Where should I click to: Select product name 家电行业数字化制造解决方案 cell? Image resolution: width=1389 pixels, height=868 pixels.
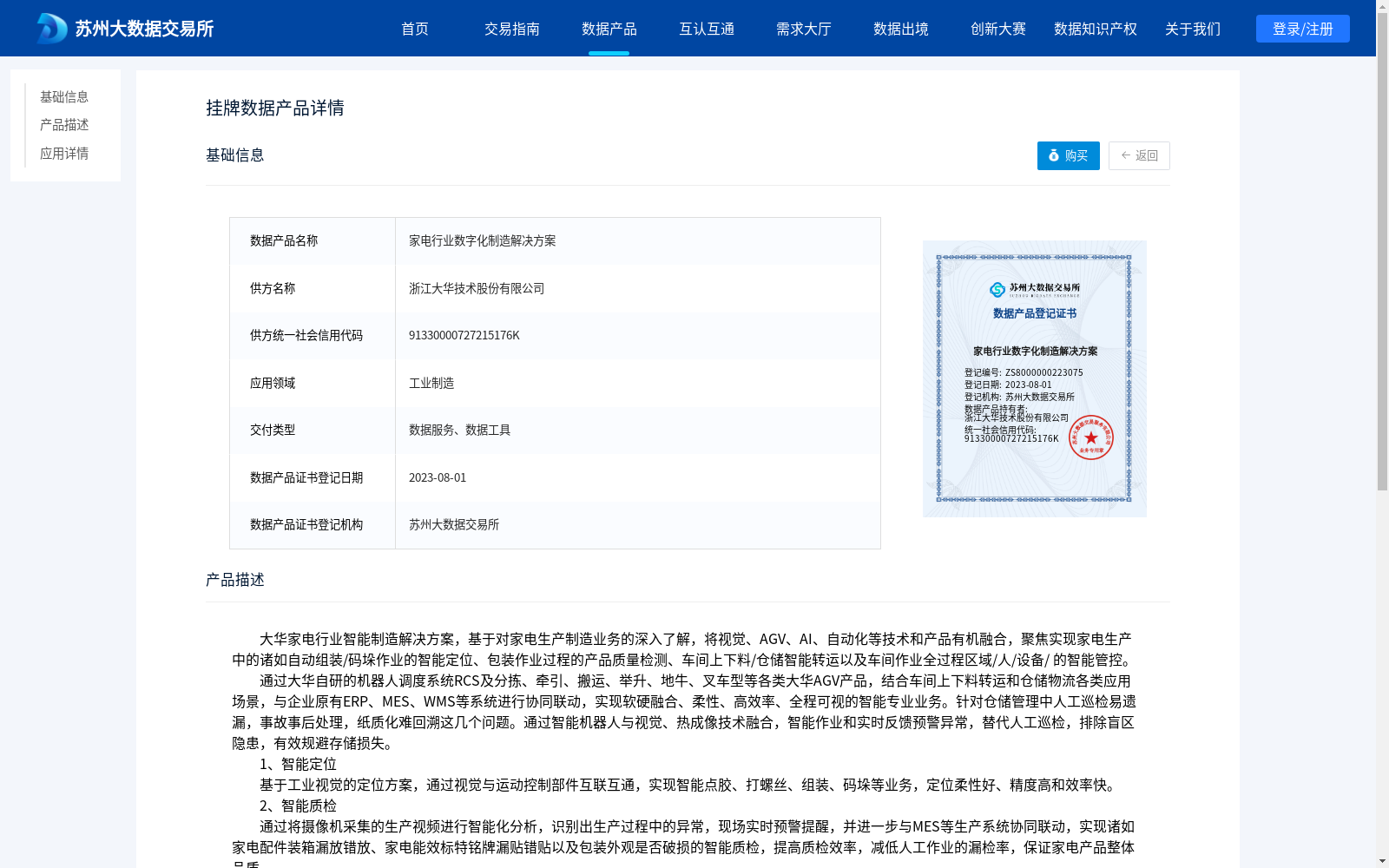pos(637,241)
